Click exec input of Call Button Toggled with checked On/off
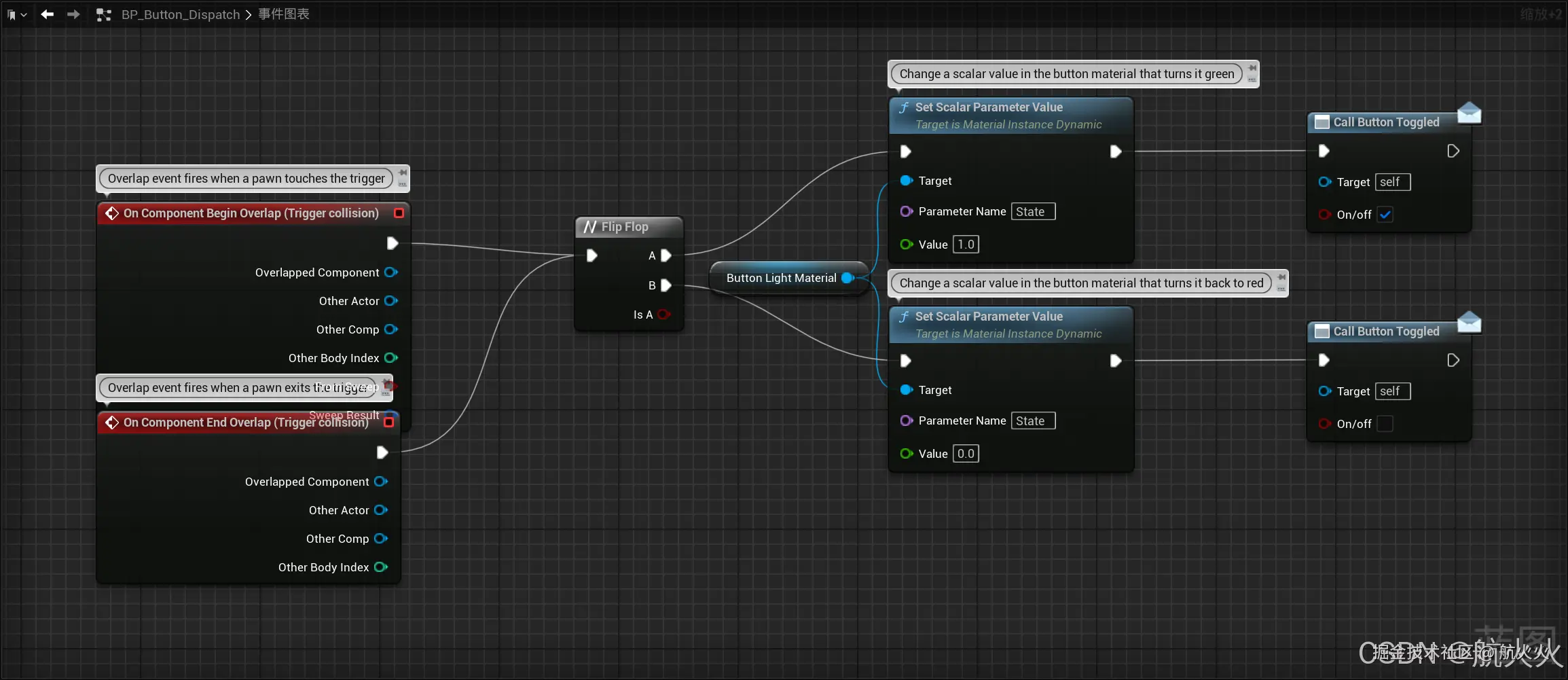 (x=1324, y=151)
